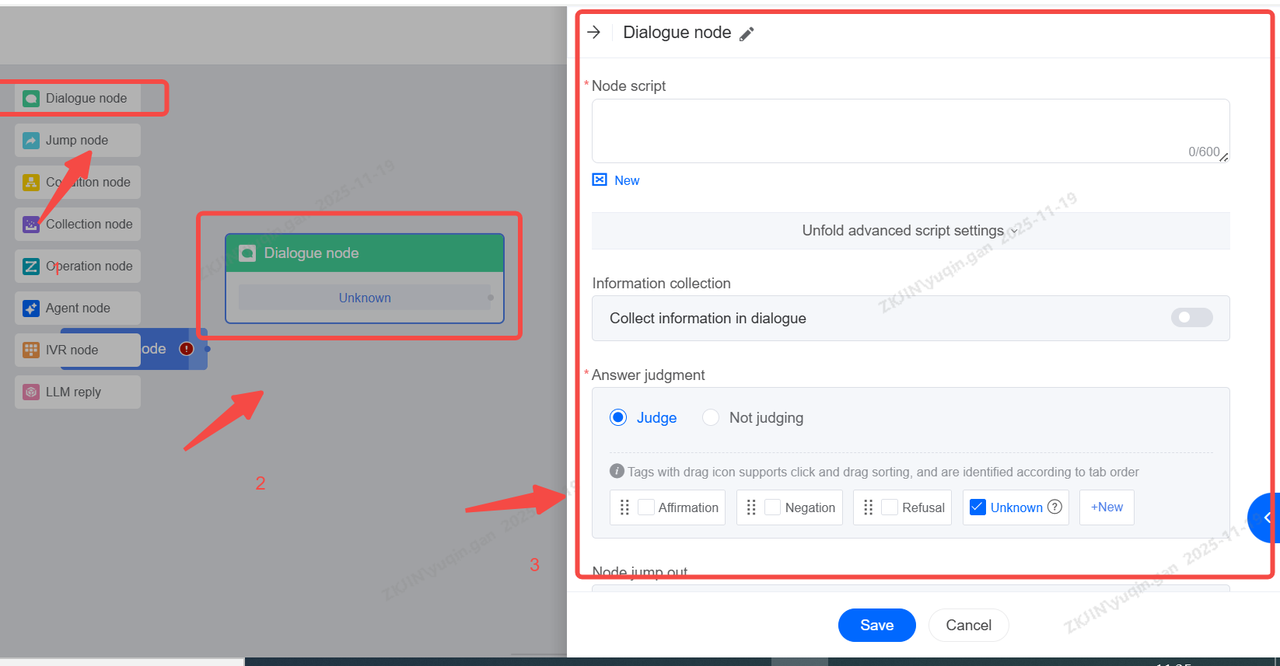Select the Jump node icon
Screen dimensions: 1280x666
(x=31, y=140)
